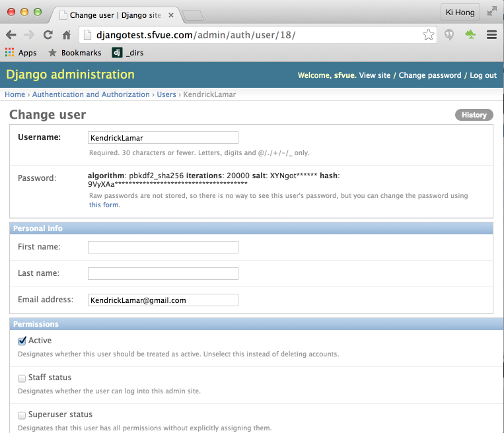Click into the First name field
This screenshot has width=504, height=433.
(163, 247)
